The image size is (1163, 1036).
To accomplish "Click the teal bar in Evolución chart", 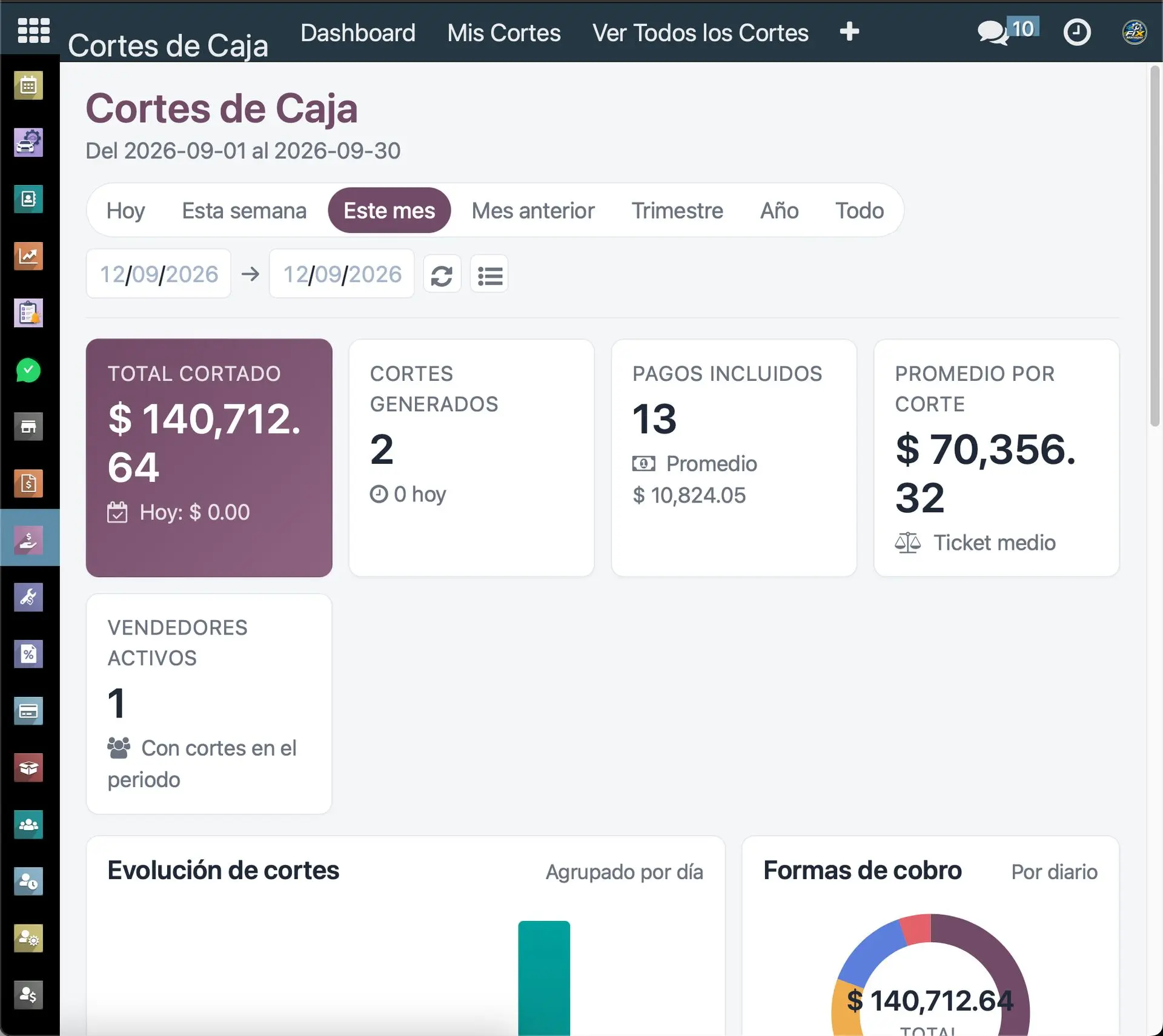I will [544, 978].
